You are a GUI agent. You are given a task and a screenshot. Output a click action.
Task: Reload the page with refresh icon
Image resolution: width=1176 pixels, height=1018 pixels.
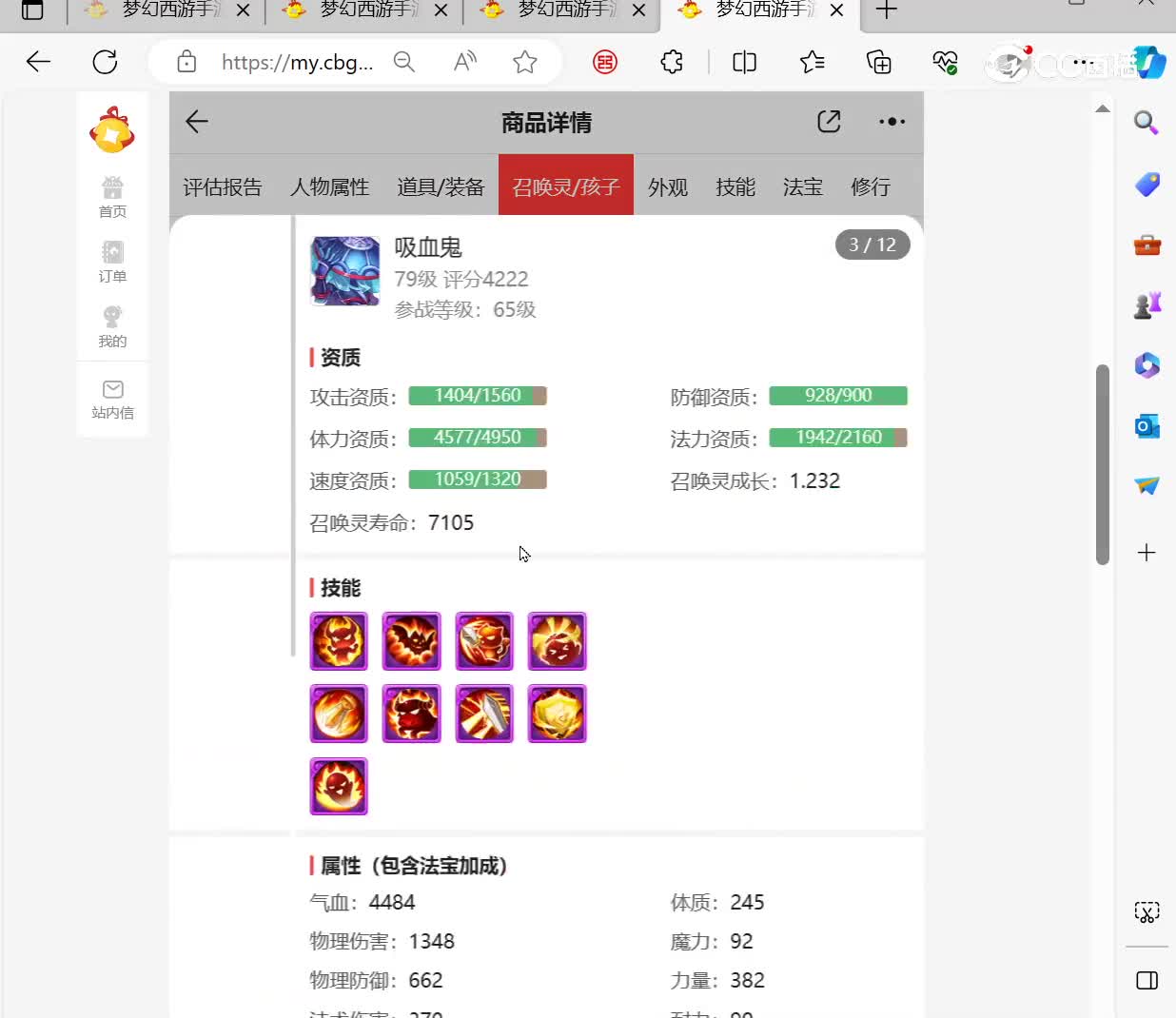105,62
